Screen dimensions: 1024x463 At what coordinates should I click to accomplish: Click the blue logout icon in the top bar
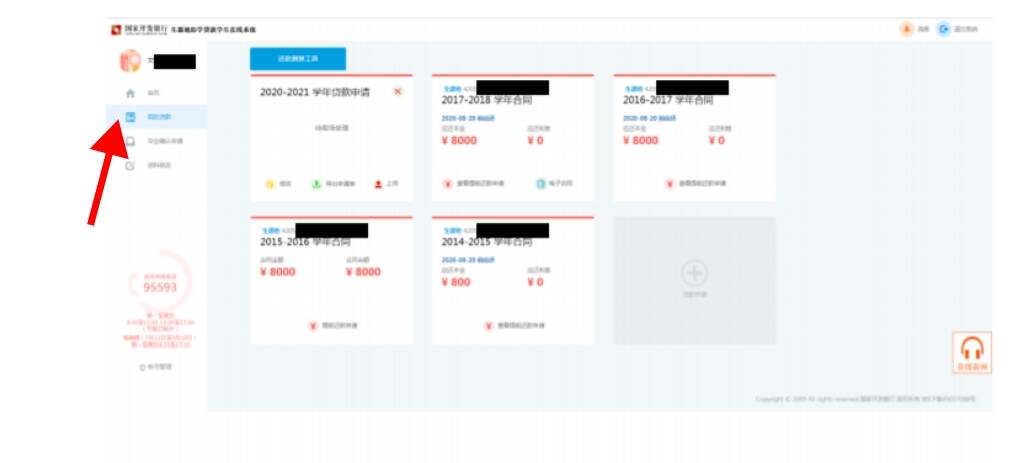tap(943, 29)
